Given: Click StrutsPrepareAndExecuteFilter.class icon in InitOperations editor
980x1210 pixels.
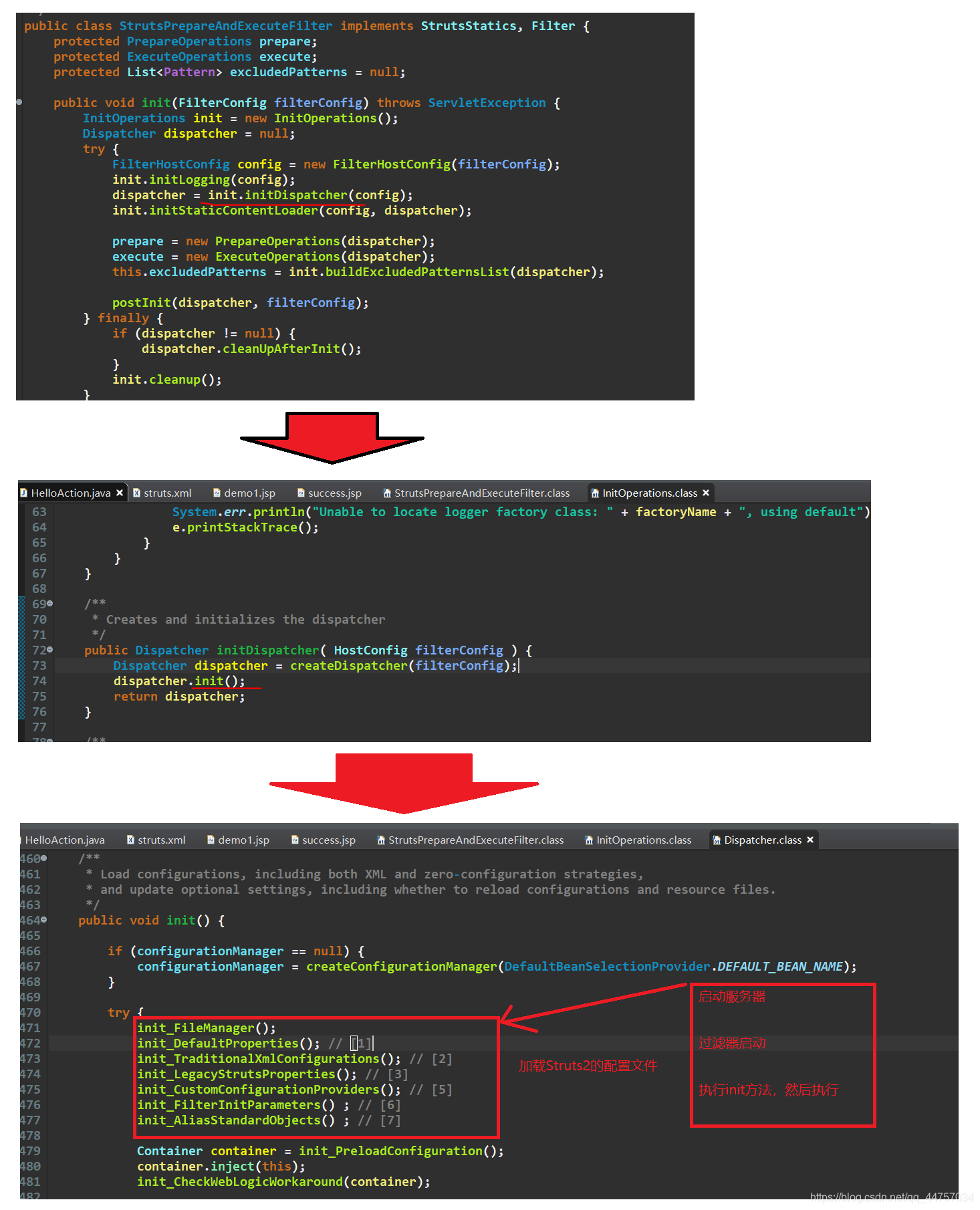Looking at the screenshot, I should (x=387, y=493).
